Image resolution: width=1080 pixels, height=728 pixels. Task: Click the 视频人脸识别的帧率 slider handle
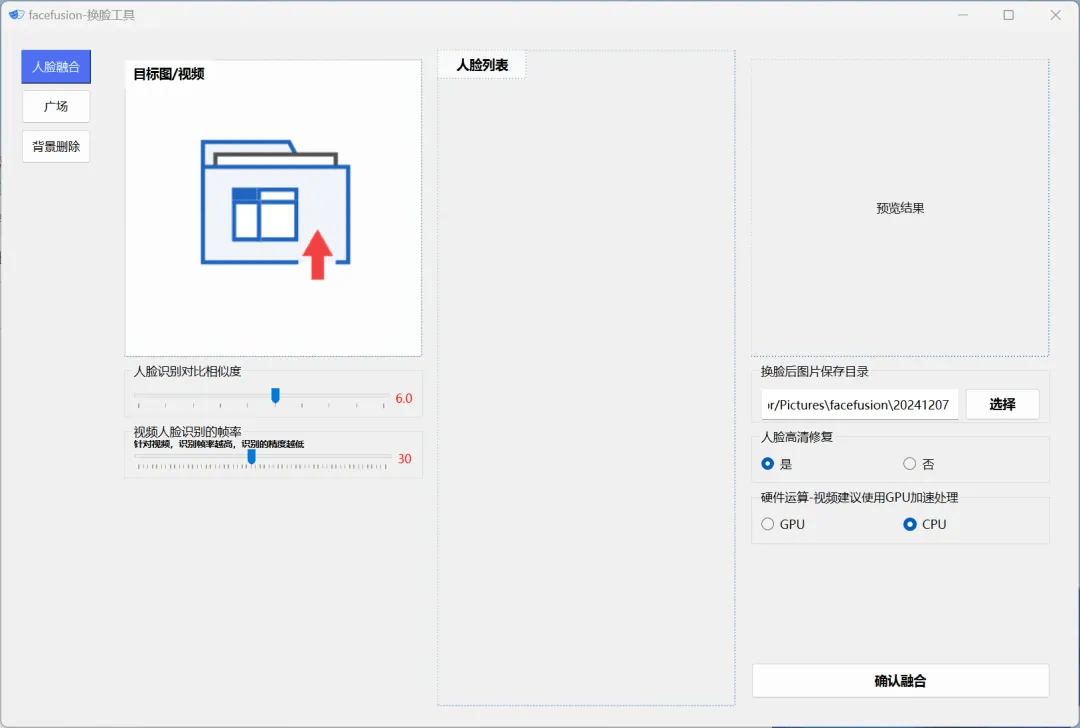251,457
